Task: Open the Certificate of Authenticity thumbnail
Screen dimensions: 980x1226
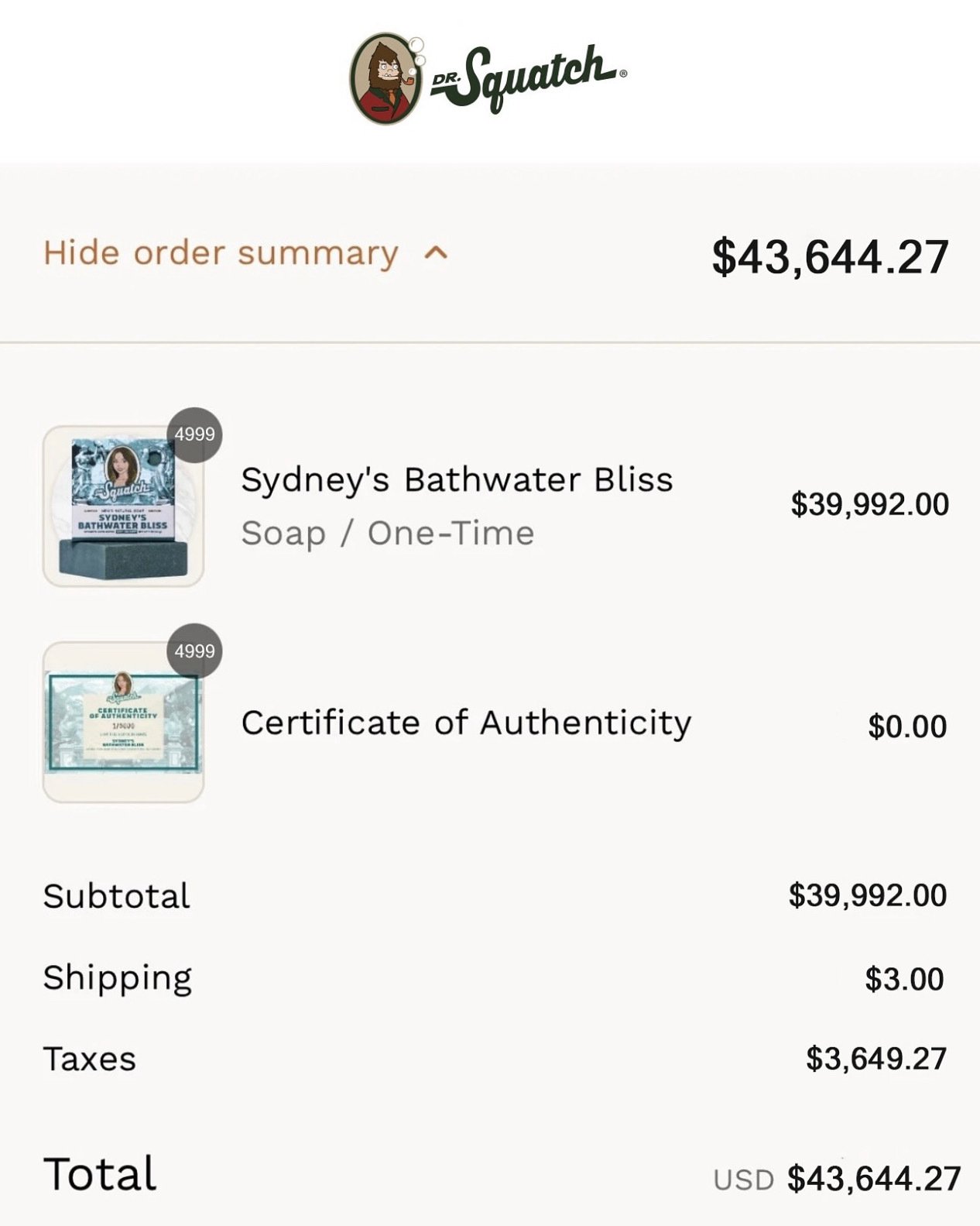Action: pos(123,722)
